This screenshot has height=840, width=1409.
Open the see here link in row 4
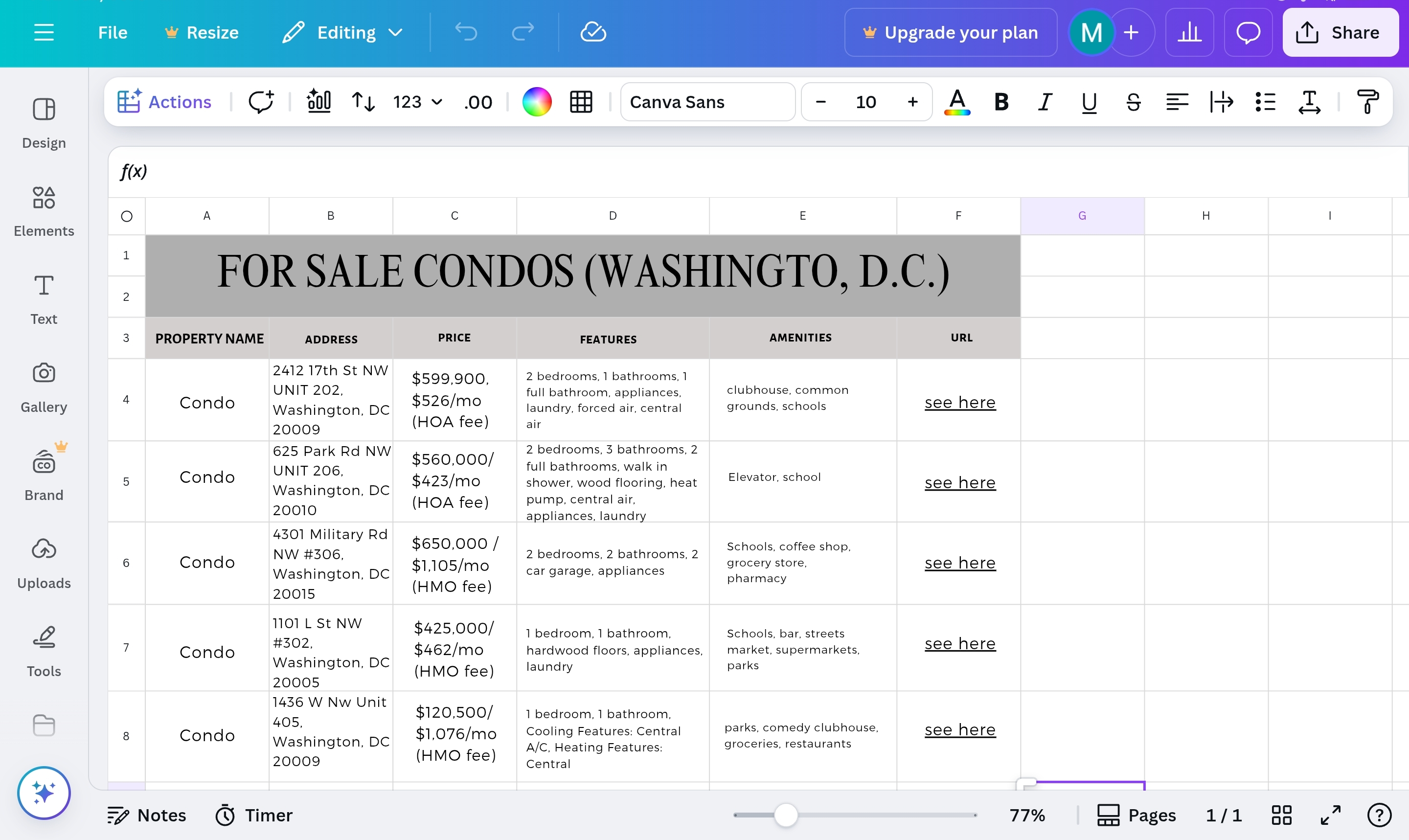960,403
